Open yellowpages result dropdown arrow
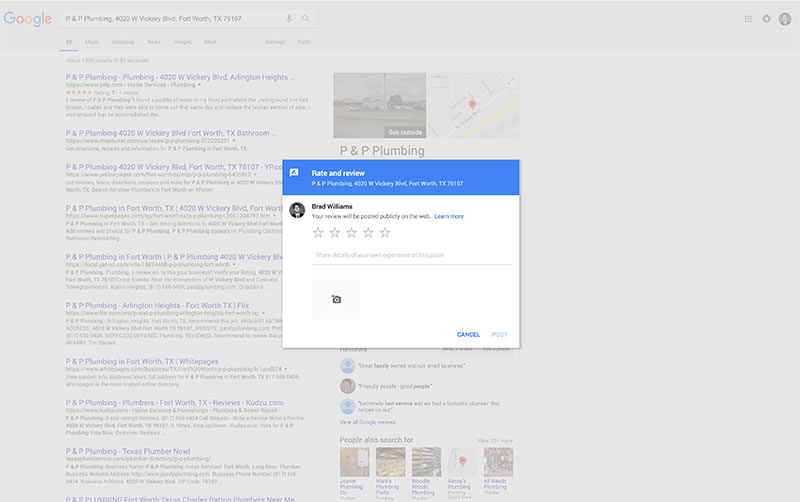800x502 pixels. click(x=255, y=174)
